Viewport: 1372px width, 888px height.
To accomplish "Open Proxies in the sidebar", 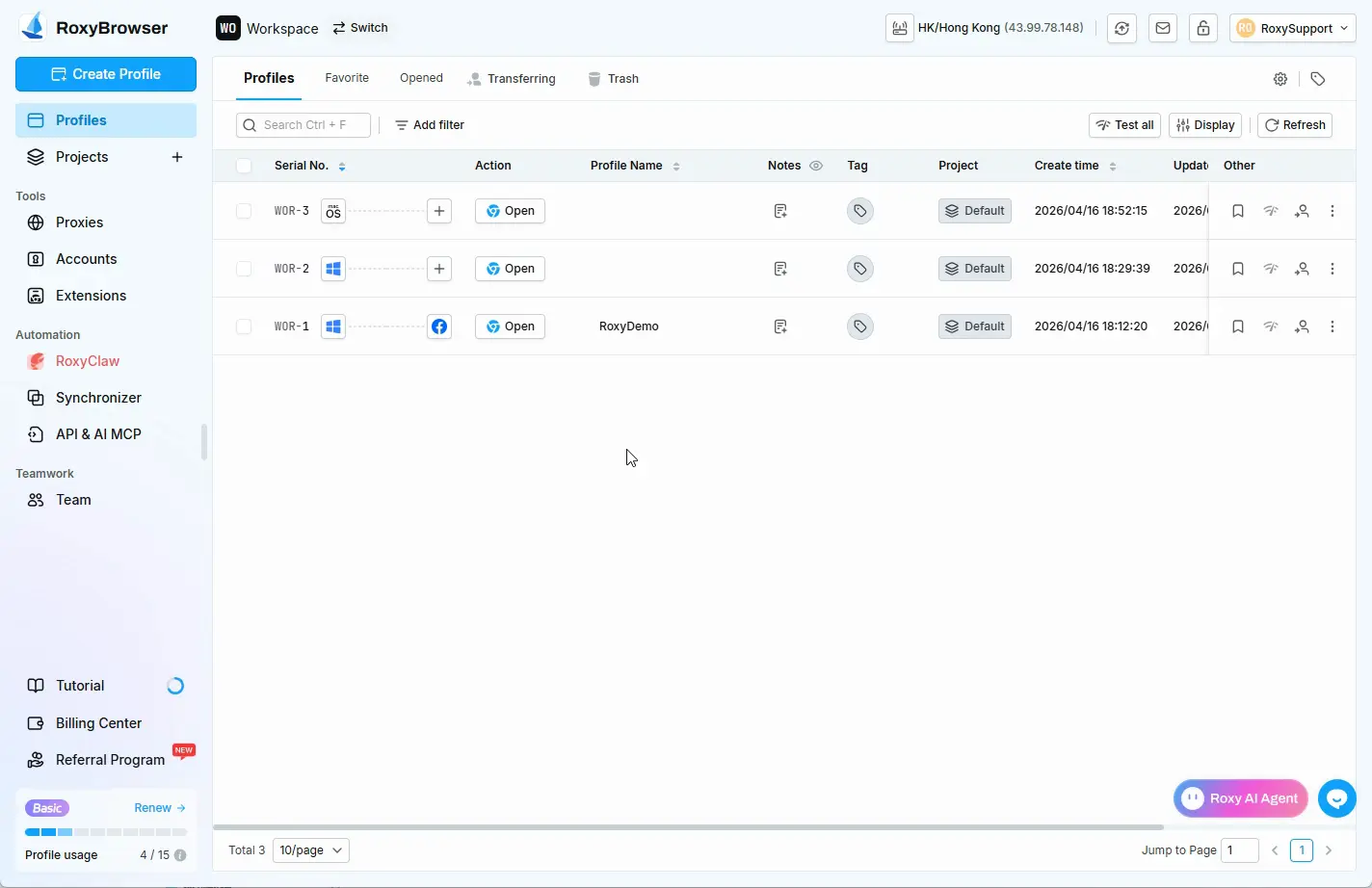I will [x=106, y=222].
